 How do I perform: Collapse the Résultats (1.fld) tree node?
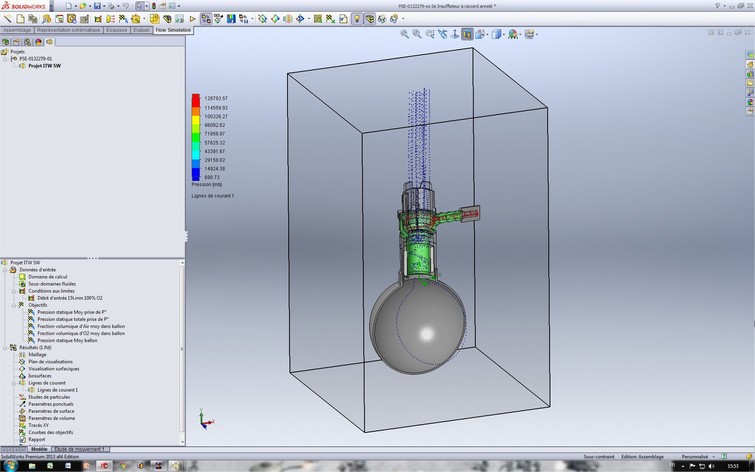tap(6, 347)
